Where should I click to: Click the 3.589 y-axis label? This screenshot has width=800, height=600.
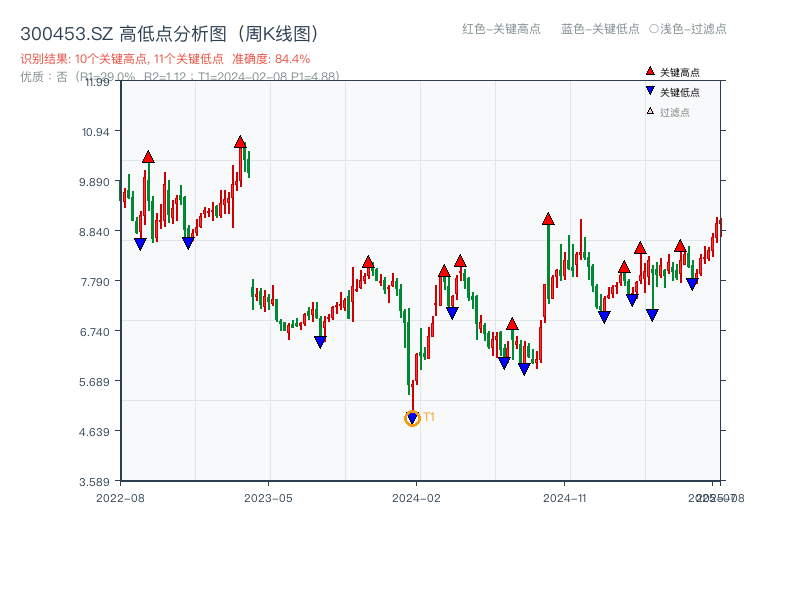(94, 482)
